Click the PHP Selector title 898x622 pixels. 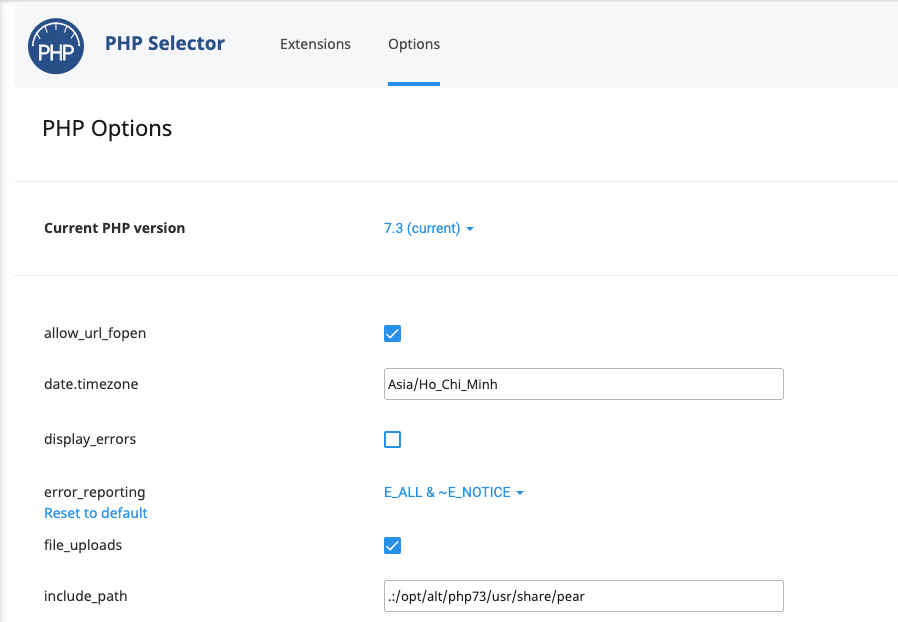pyautogui.click(x=165, y=44)
